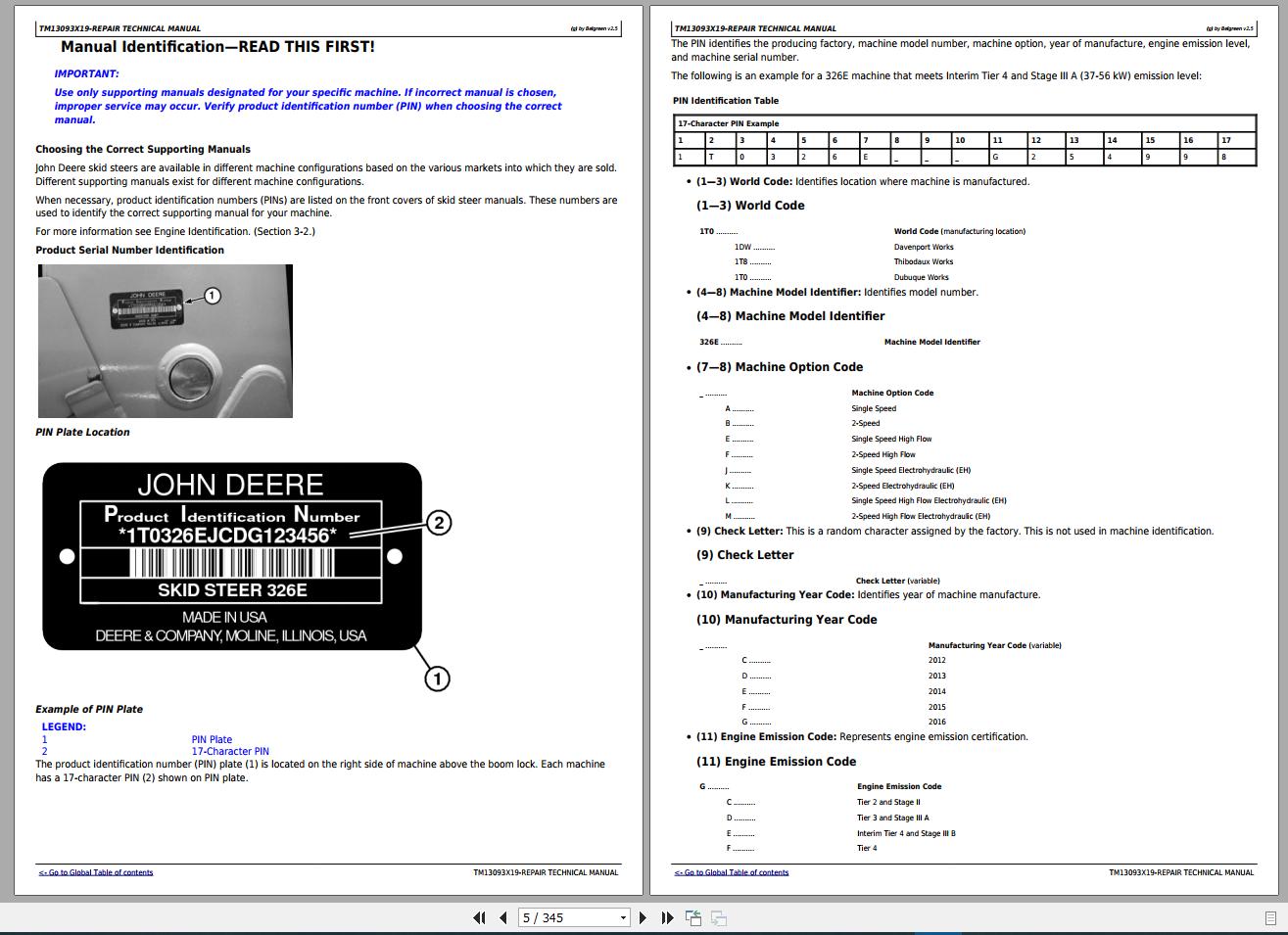Click the 'LEGEND:' label

tap(64, 726)
